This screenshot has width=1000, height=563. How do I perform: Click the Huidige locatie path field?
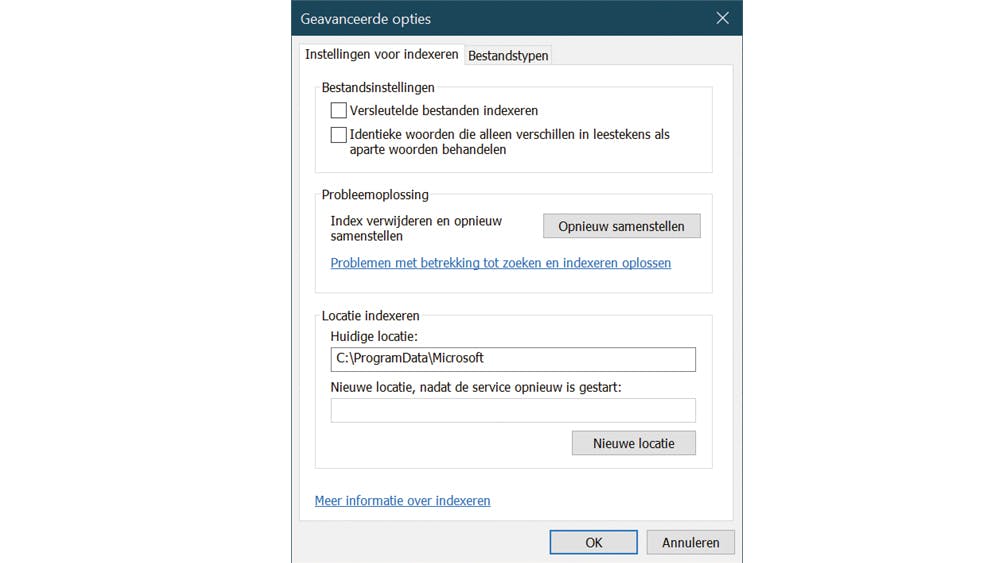512,359
